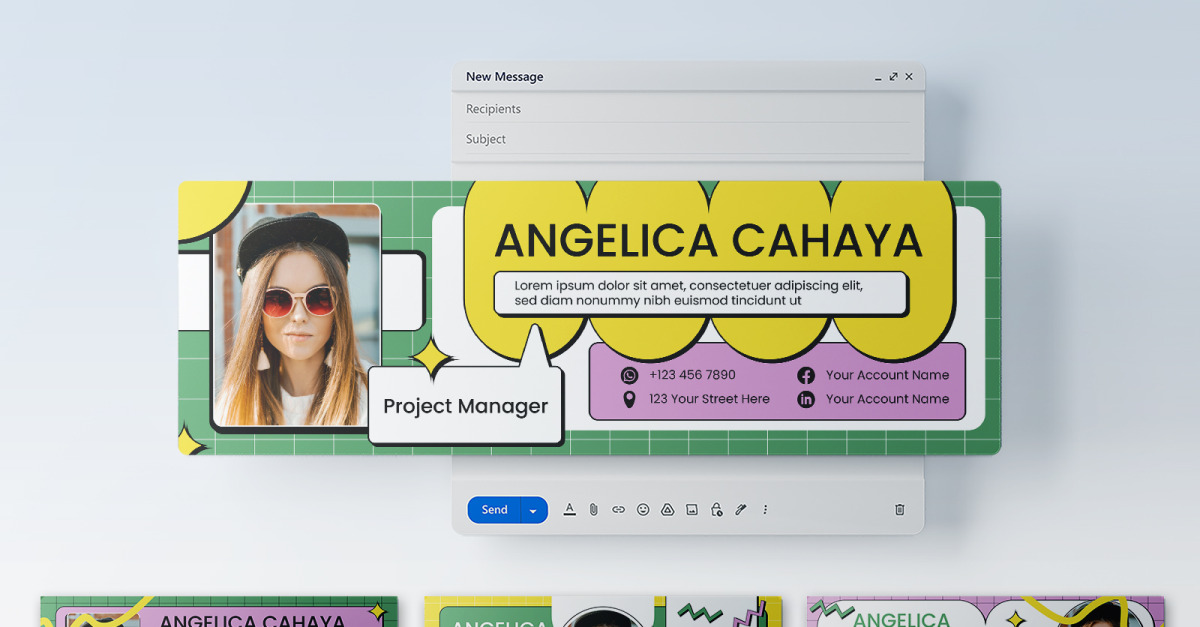Click Your Account Name beside LinkedIn icon

pos(888,399)
